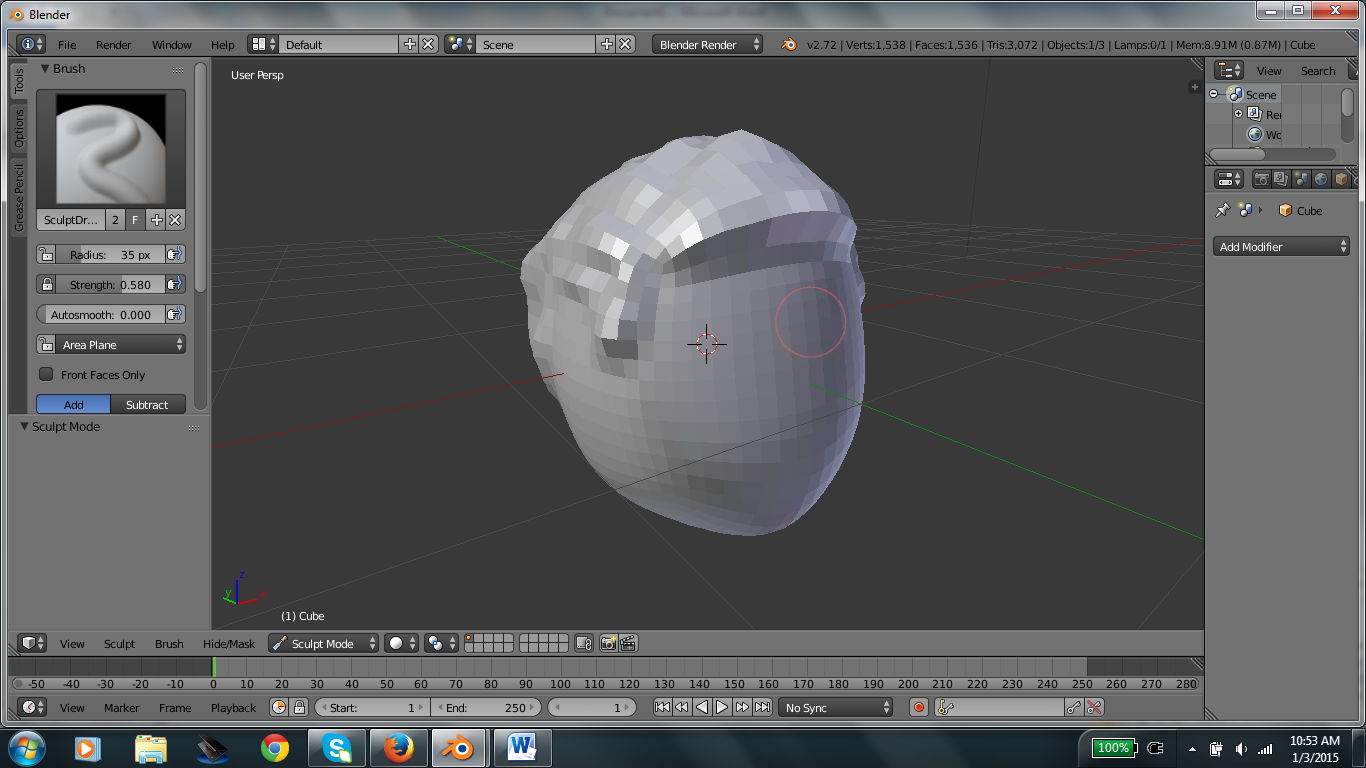This screenshot has height=768, width=1366.
Task: Open the info editor type selector
Action: click(x=31, y=44)
